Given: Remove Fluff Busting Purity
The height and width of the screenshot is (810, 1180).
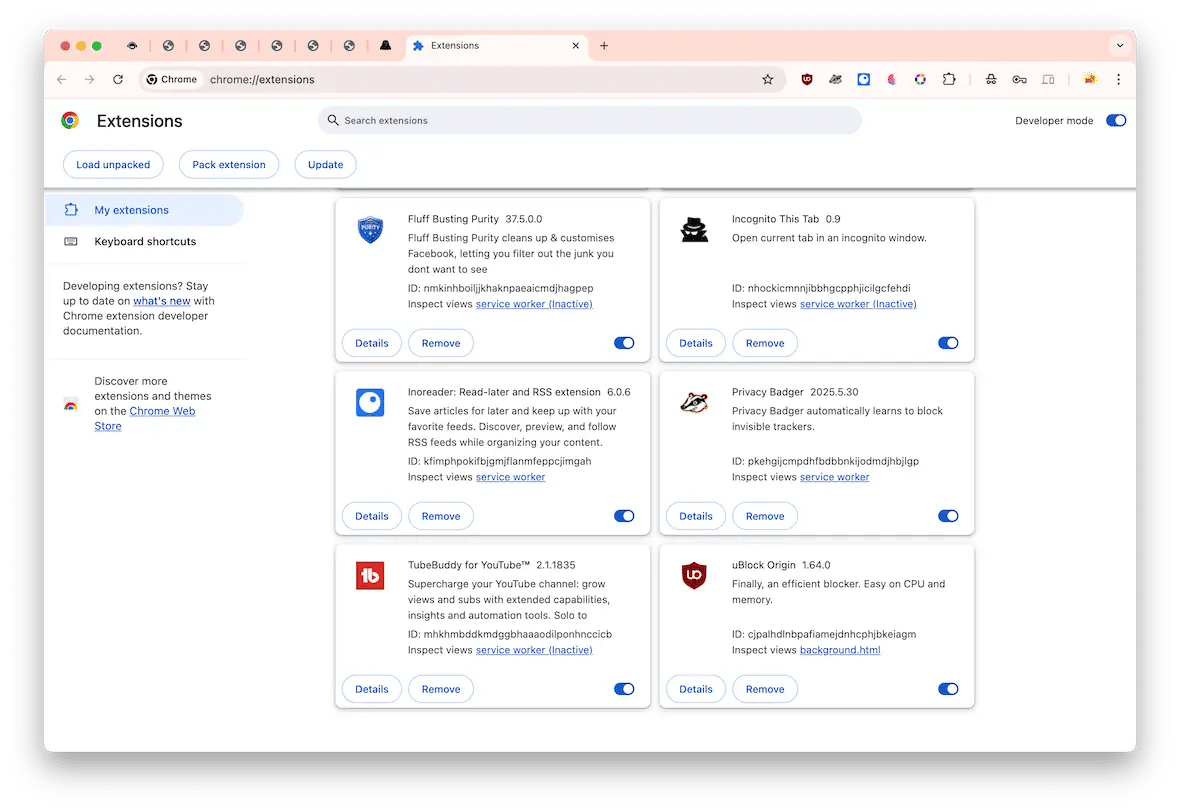Looking at the screenshot, I should (x=441, y=343).
